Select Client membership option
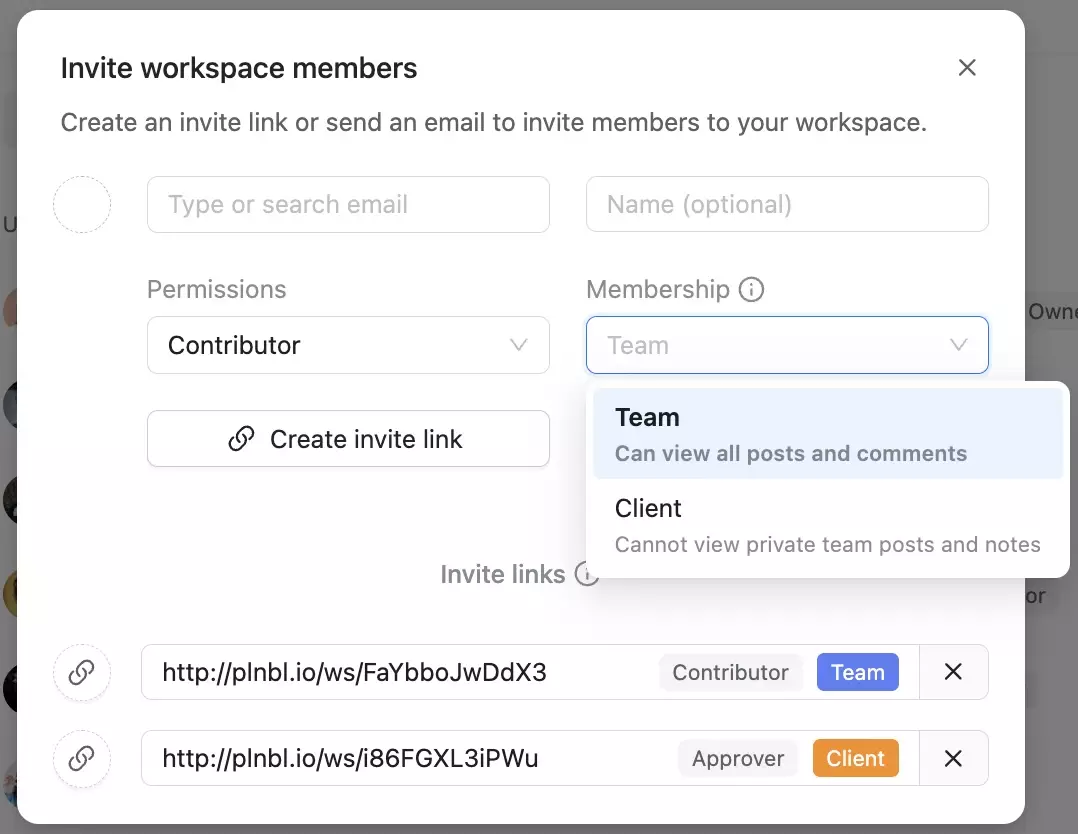 [828, 525]
